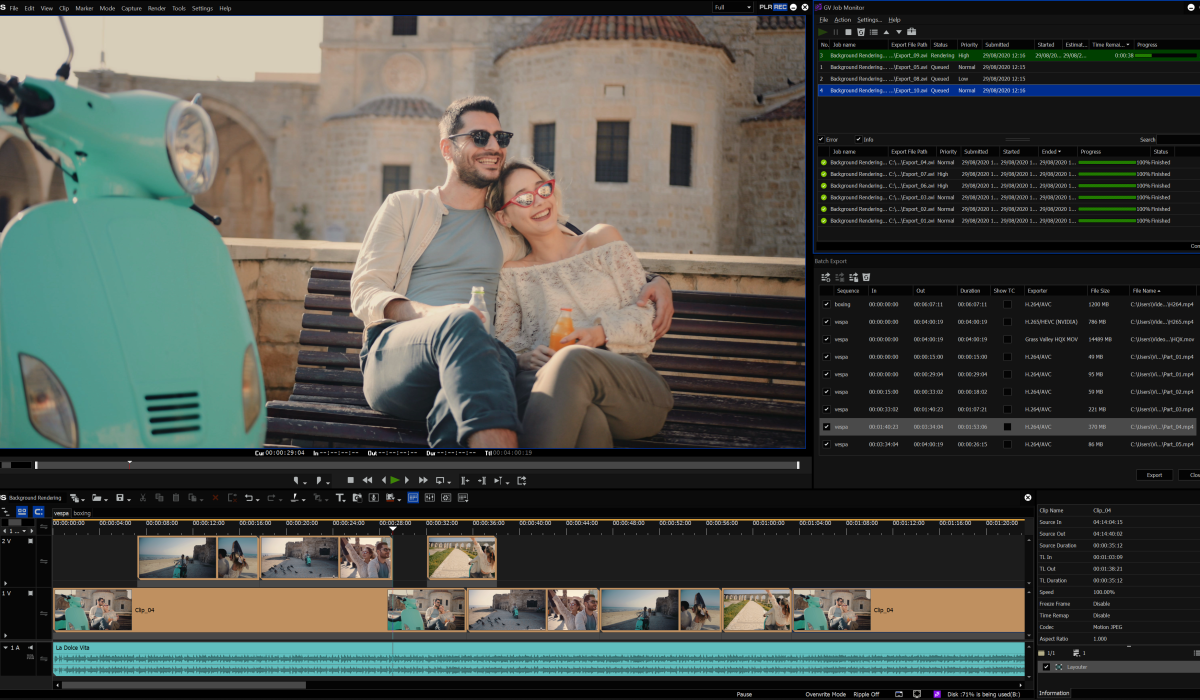Select the La Dolce Vita audio clip
This screenshot has height=700, width=1200.
[x=539, y=660]
